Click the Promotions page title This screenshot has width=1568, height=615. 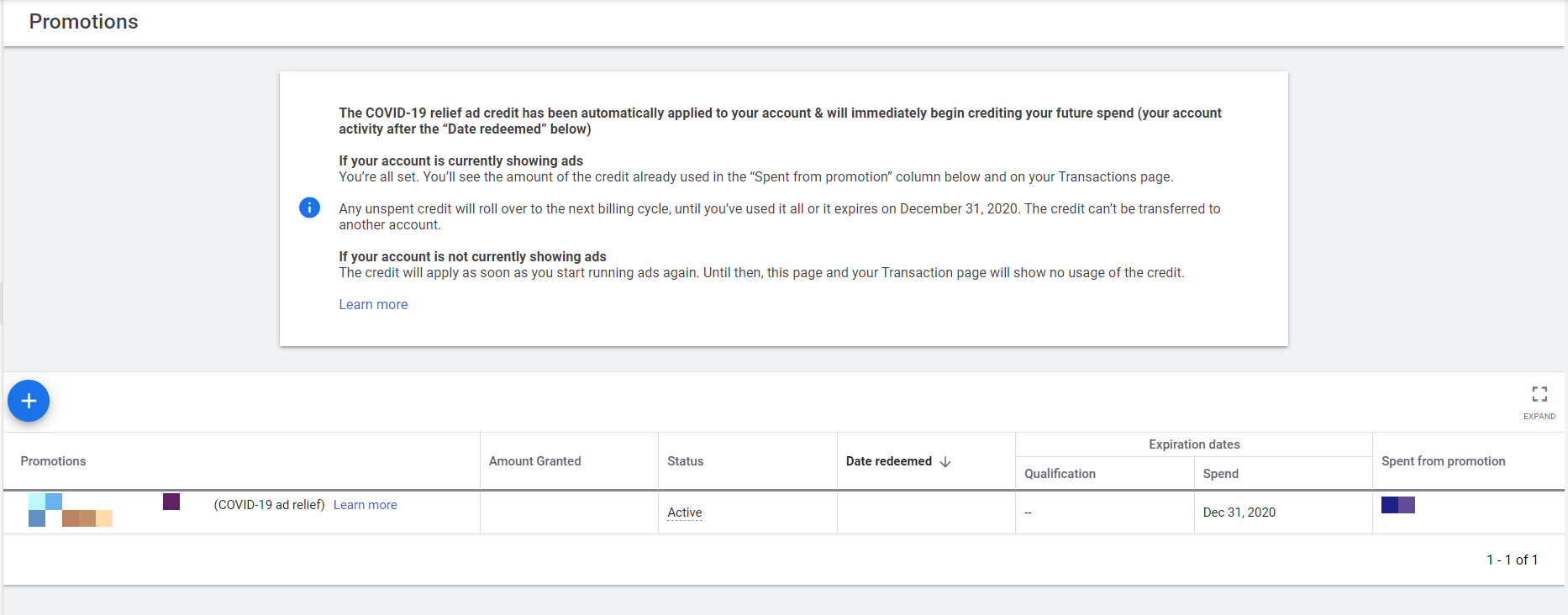pos(83,22)
